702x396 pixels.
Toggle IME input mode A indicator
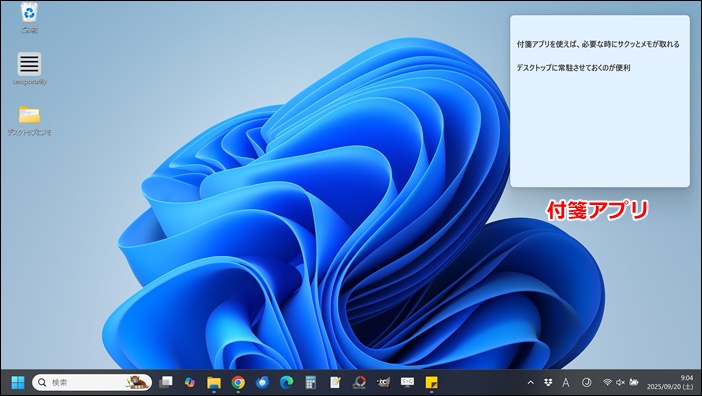(x=566, y=383)
